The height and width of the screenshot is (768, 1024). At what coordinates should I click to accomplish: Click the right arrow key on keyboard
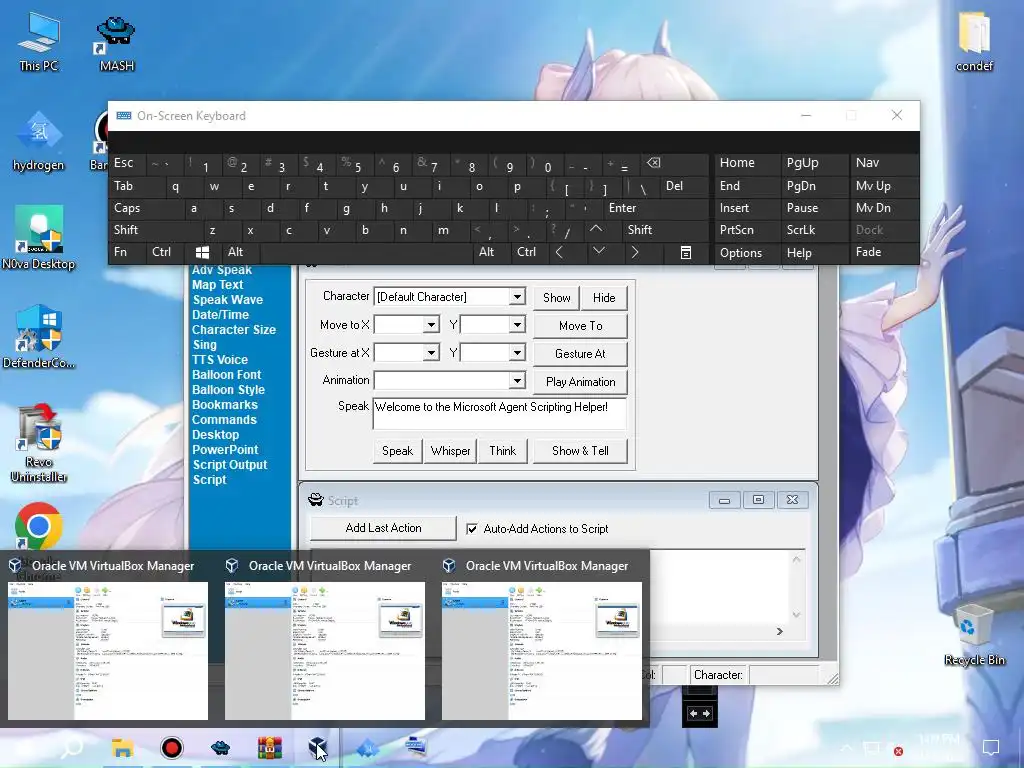click(634, 252)
